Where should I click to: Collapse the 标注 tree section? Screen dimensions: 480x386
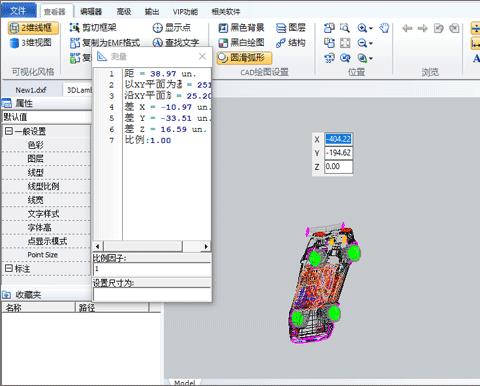pos(8,268)
